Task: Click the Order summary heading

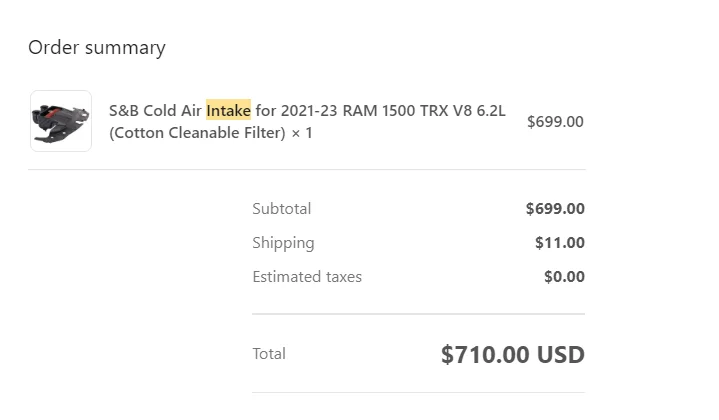Action: (97, 47)
